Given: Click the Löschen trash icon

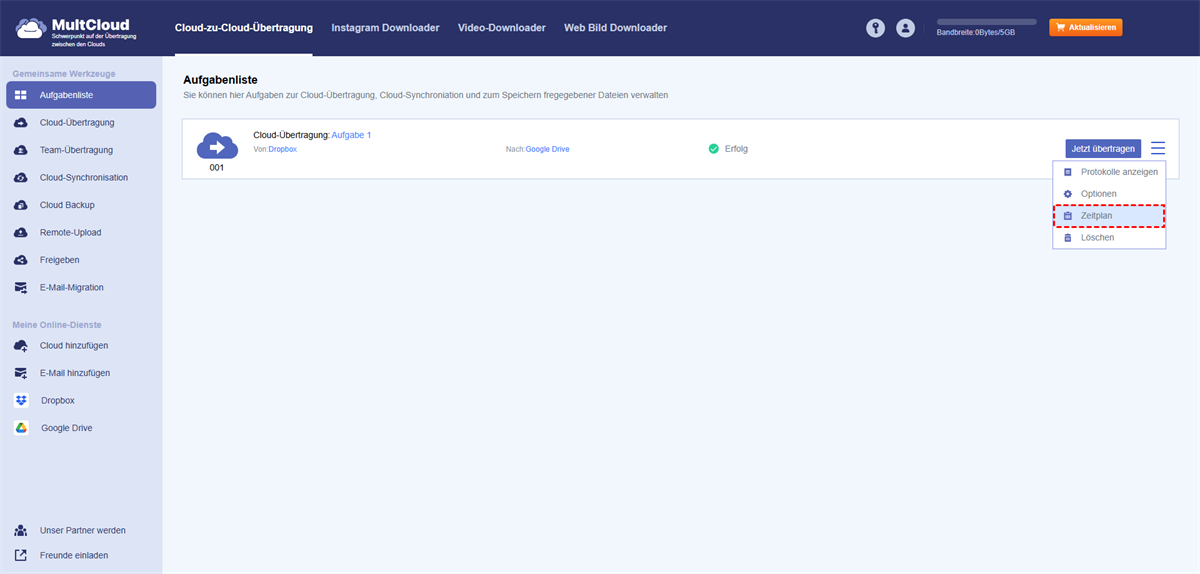Looking at the screenshot, I should click(1067, 238).
